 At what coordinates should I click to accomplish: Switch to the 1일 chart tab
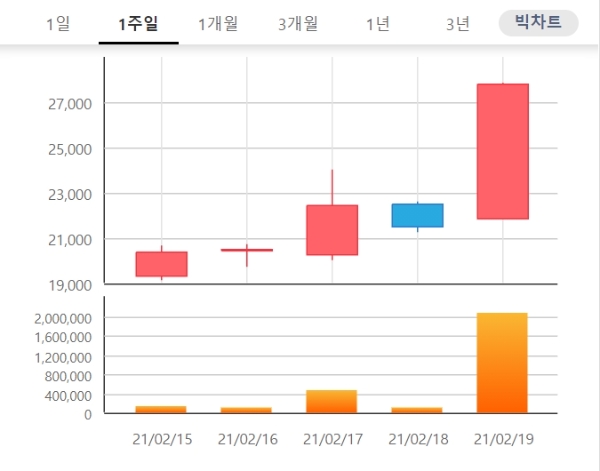click(58, 24)
